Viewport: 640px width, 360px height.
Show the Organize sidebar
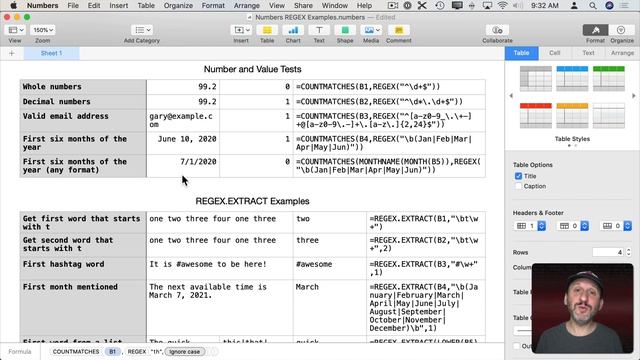621,30
